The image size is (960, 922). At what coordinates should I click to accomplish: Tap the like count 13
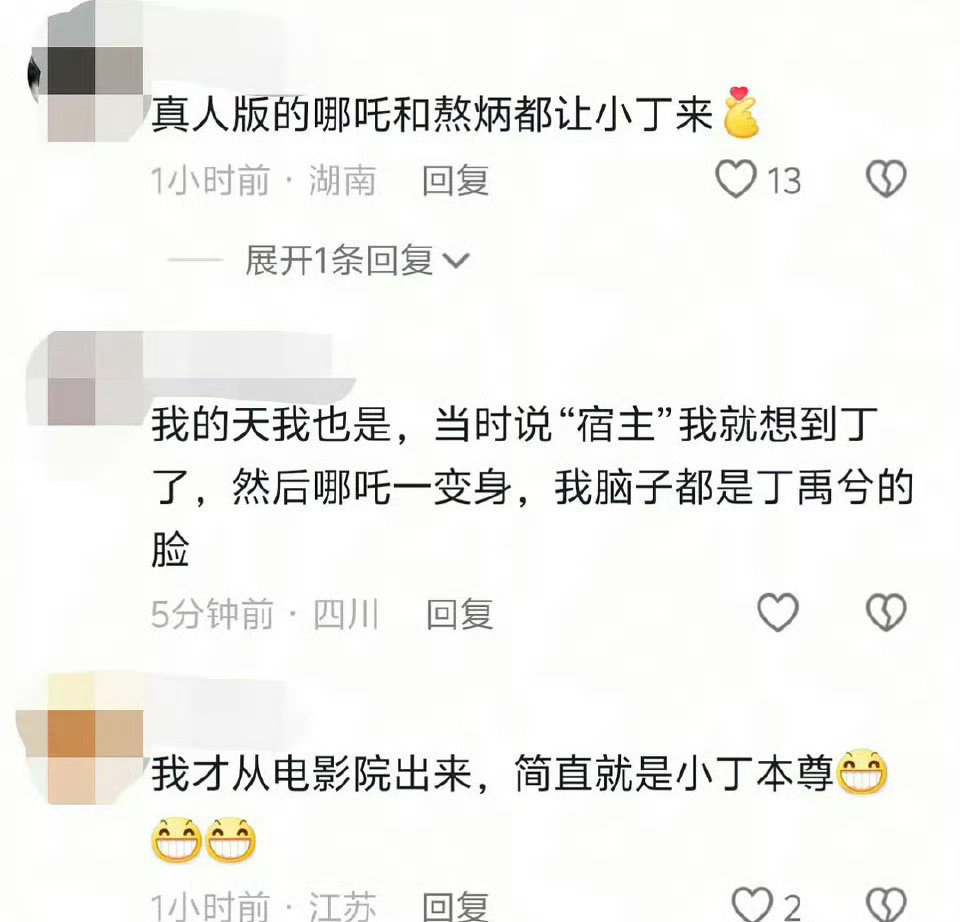pyautogui.click(x=784, y=181)
